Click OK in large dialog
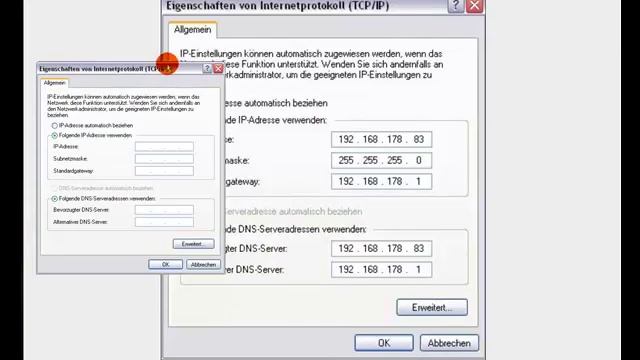 pyautogui.click(x=384, y=343)
